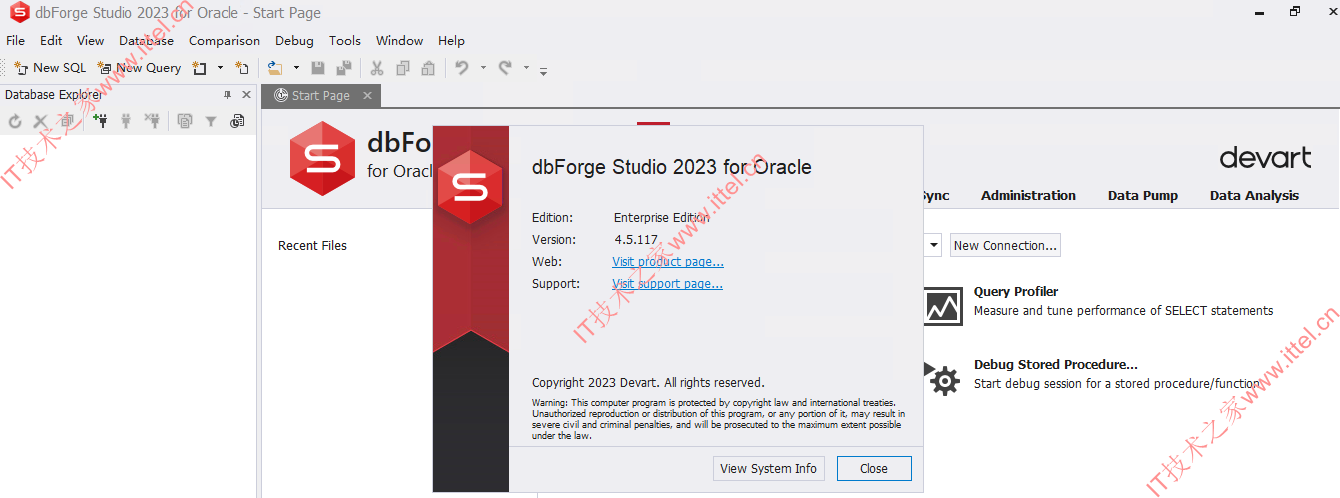This screenshot has height=498, width=1340.
Task: Click the rightmost Database Explorer toolbar icon
Action: [237, 121]
